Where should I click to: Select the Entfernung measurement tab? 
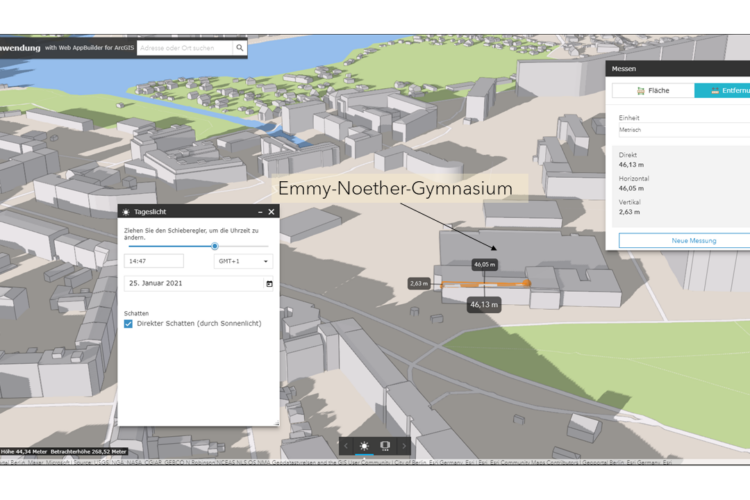[x=724, y=90]
